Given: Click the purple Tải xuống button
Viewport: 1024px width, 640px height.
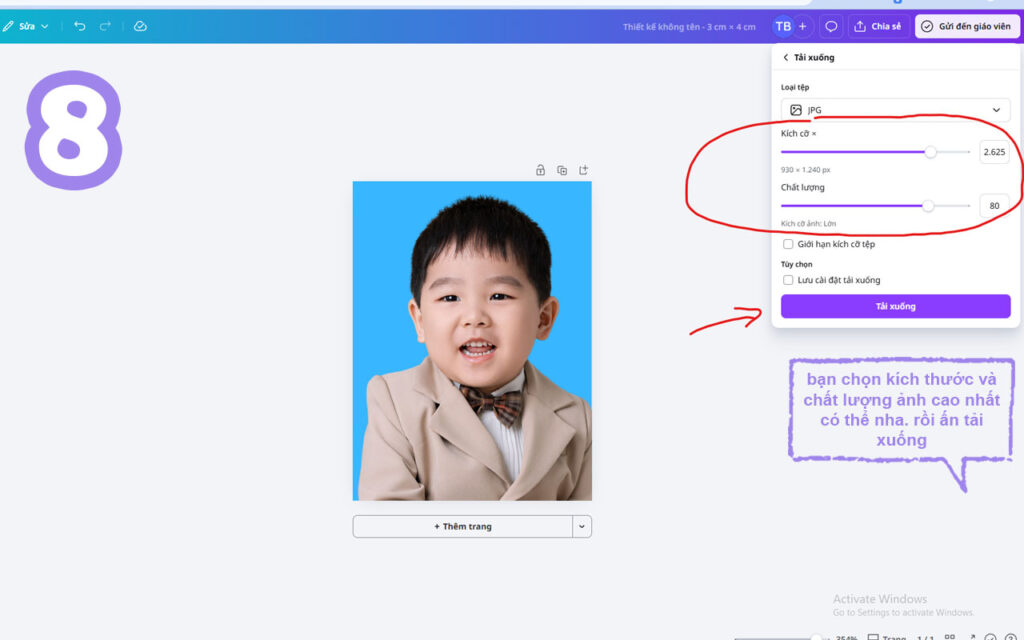Looking at the screenshot, I should pyautogui.click(x=895, y=306).
